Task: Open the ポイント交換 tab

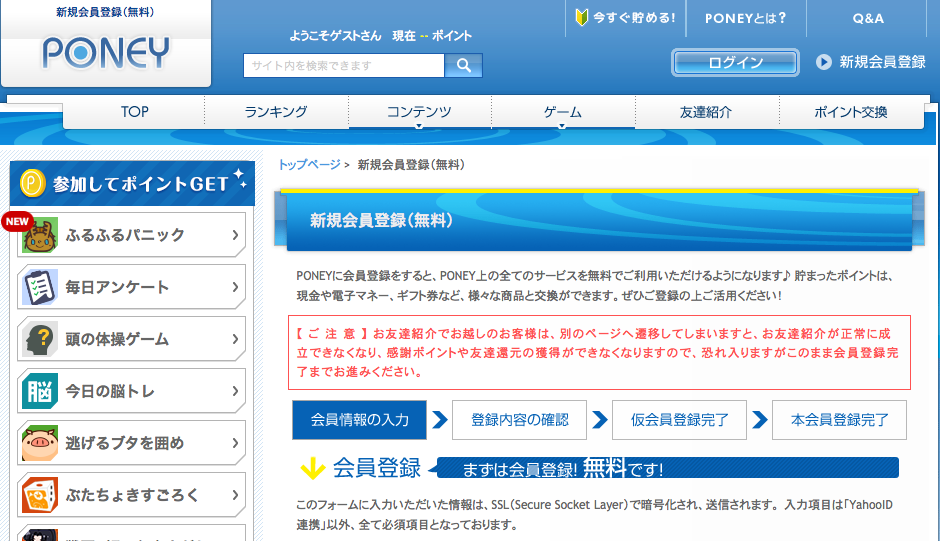Action: pyautogui.click(x=850, y=112)
